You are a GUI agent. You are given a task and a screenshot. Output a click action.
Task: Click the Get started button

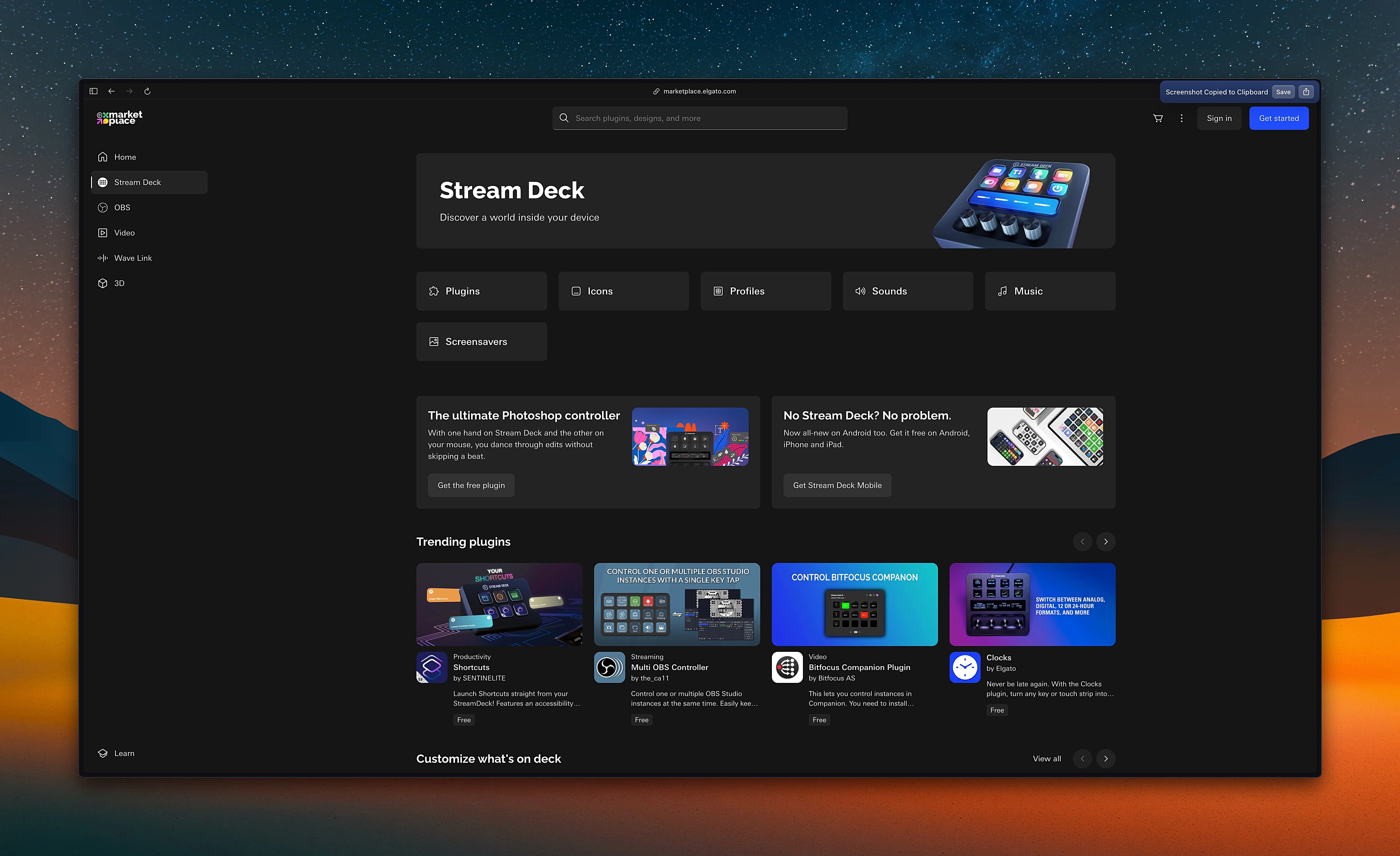[1278, 118]
